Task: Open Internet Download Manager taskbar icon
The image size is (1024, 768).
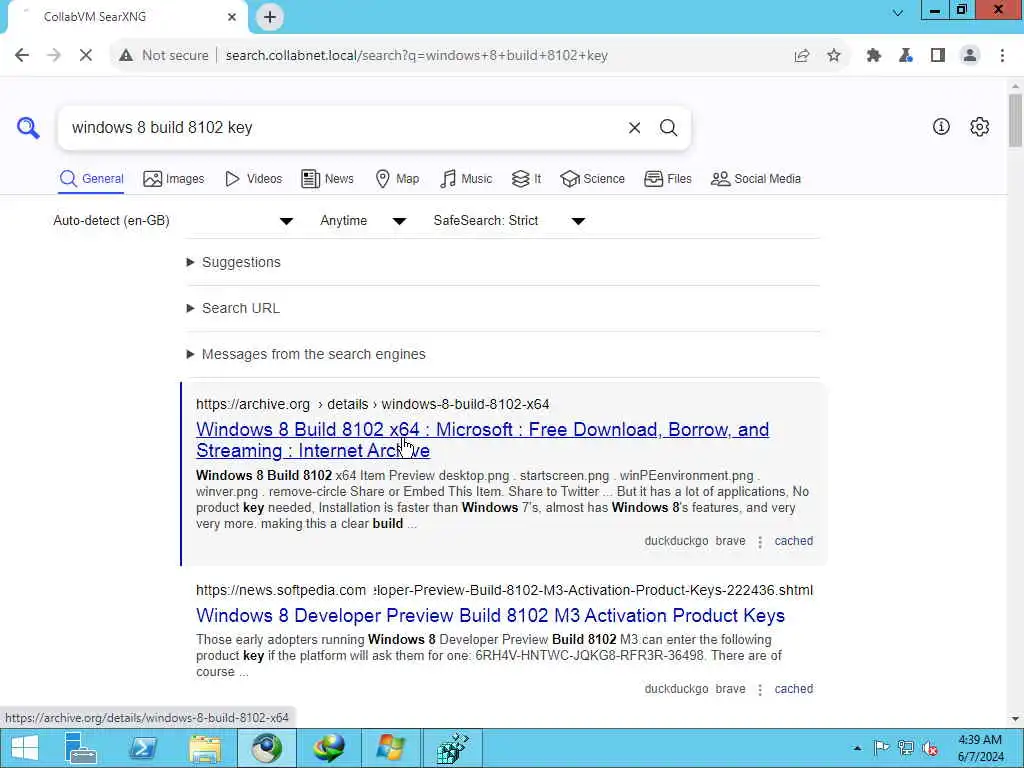Action: (328, 748)
